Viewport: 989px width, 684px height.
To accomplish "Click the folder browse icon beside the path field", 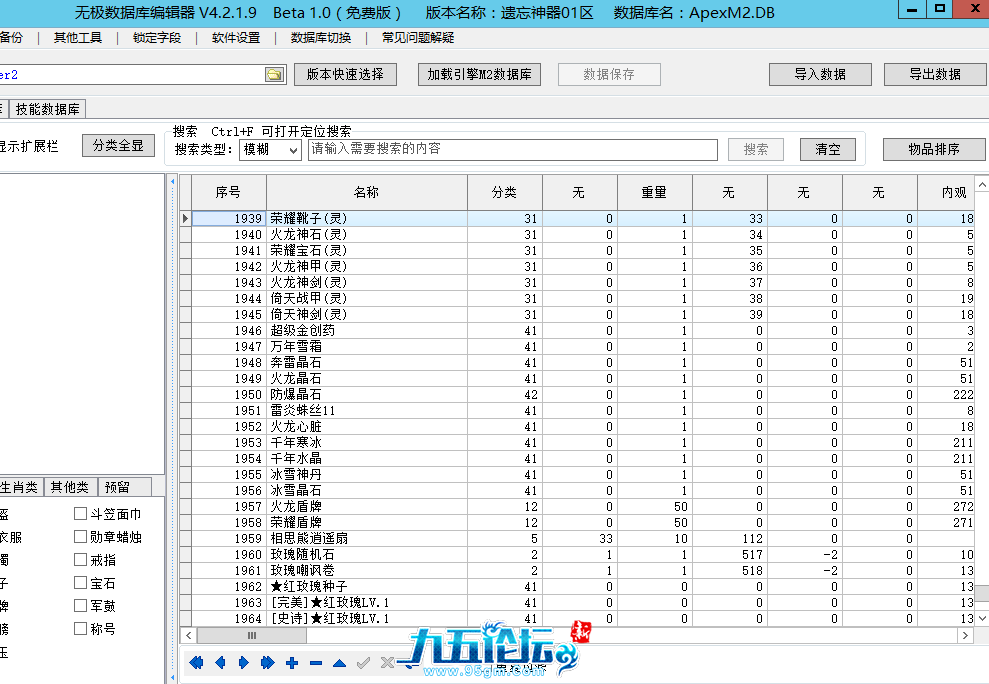I will click(x=274, y=75).
